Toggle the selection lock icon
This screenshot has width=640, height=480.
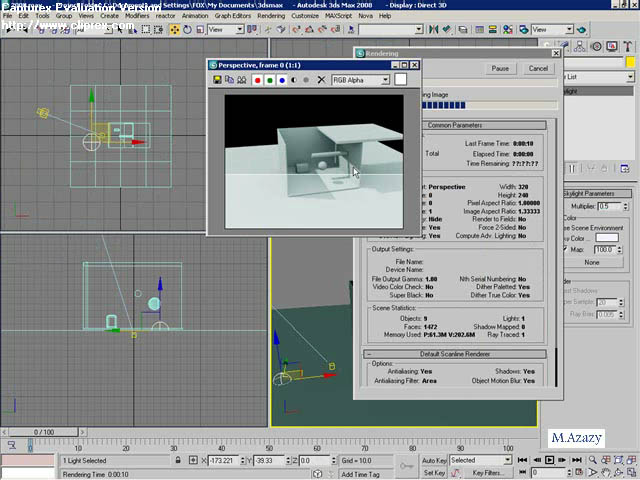tap(178, 460)
